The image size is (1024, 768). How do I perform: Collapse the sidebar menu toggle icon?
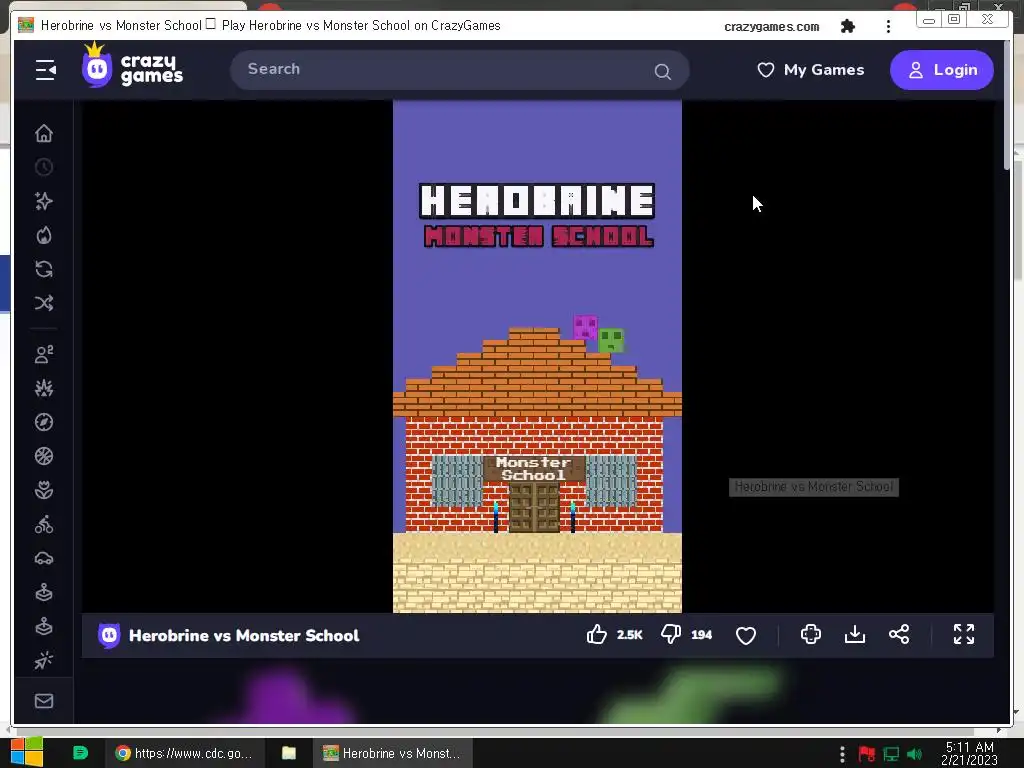[46, 70]
